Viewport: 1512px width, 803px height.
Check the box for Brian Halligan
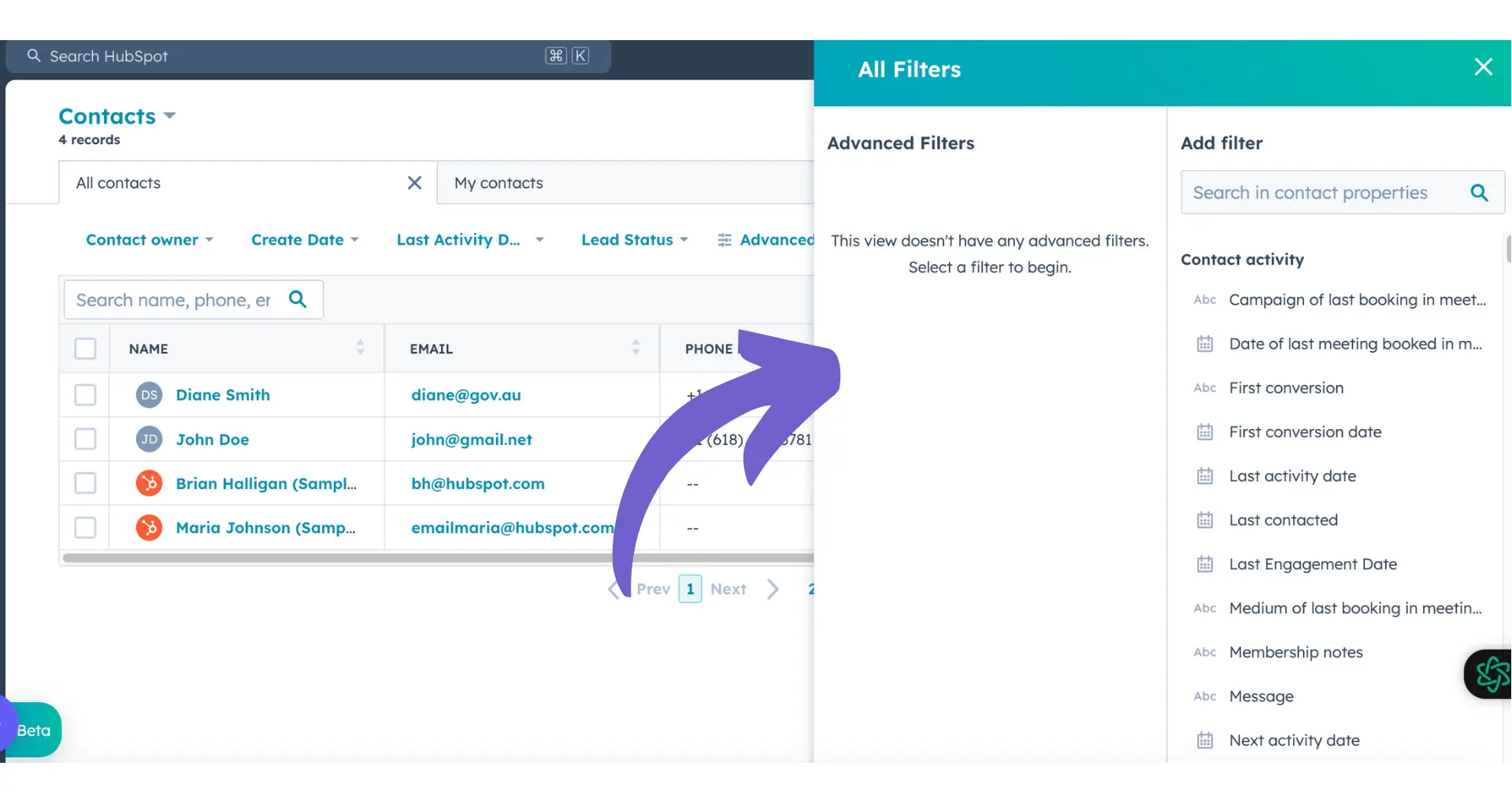coord(85,483)
